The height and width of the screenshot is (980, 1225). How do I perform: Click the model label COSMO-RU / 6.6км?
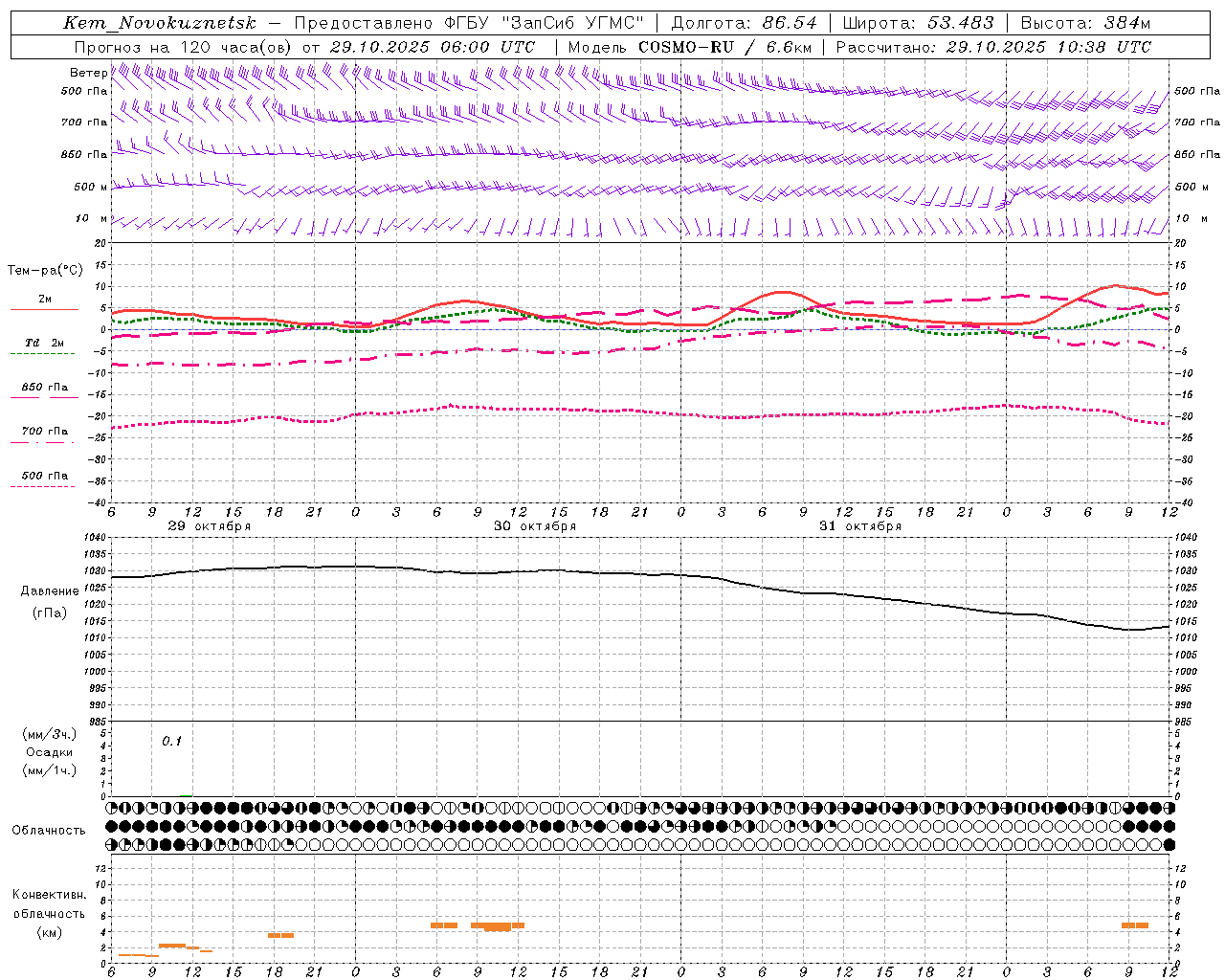click(x=725, y=47)
